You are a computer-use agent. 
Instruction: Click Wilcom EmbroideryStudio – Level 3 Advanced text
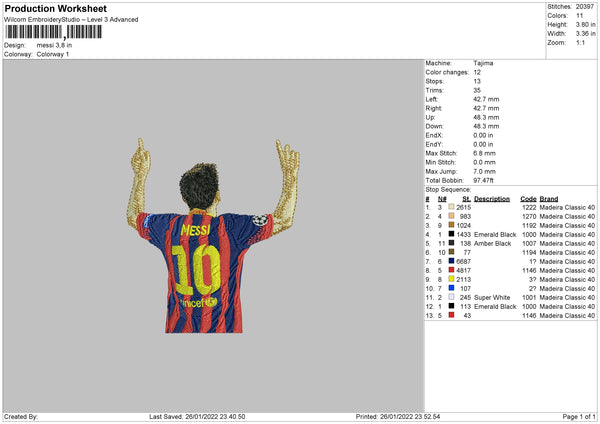click(71, 20)
